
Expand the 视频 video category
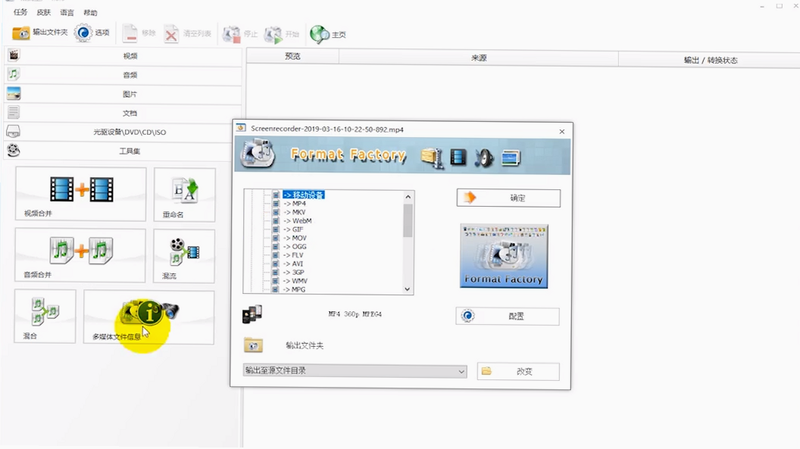tap(123, 56)
